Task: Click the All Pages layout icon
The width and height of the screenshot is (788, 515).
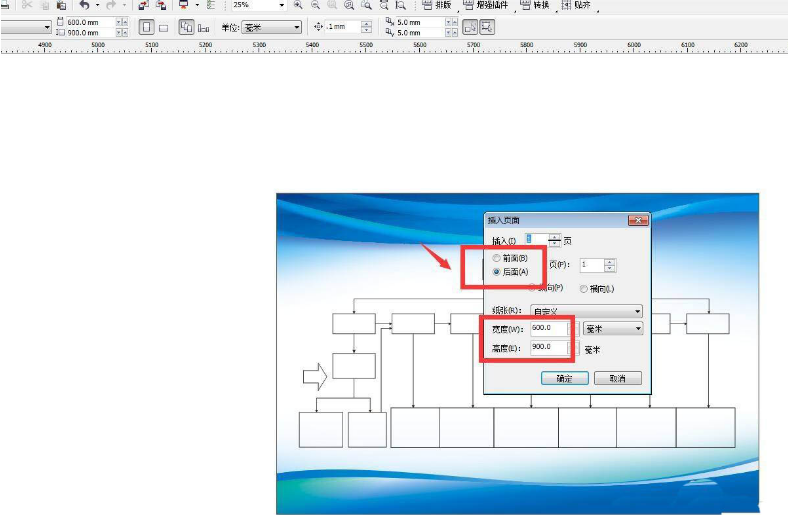Action: [186, 27]
